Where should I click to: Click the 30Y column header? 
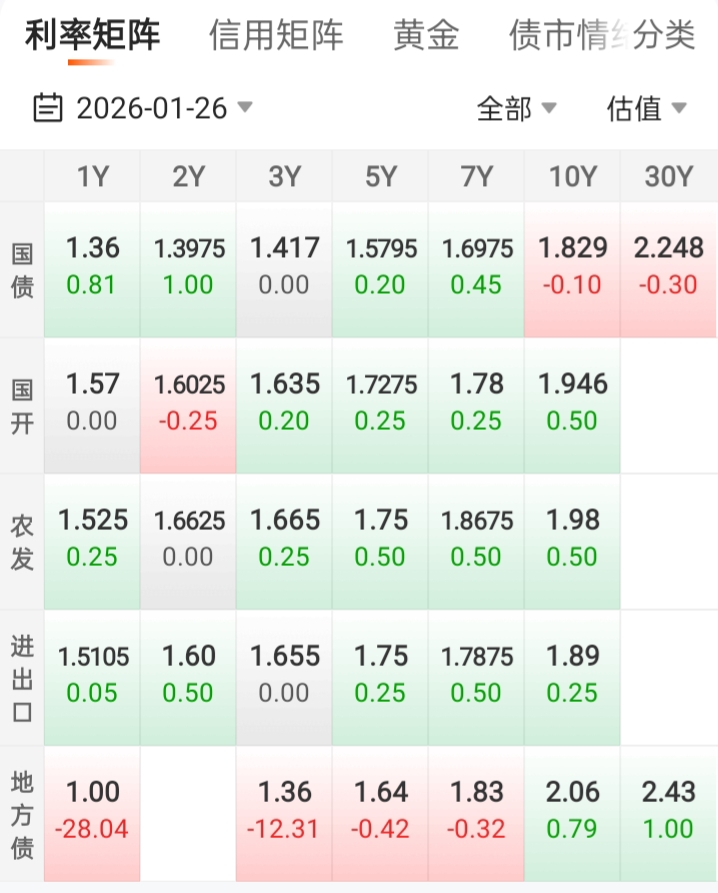668,177
